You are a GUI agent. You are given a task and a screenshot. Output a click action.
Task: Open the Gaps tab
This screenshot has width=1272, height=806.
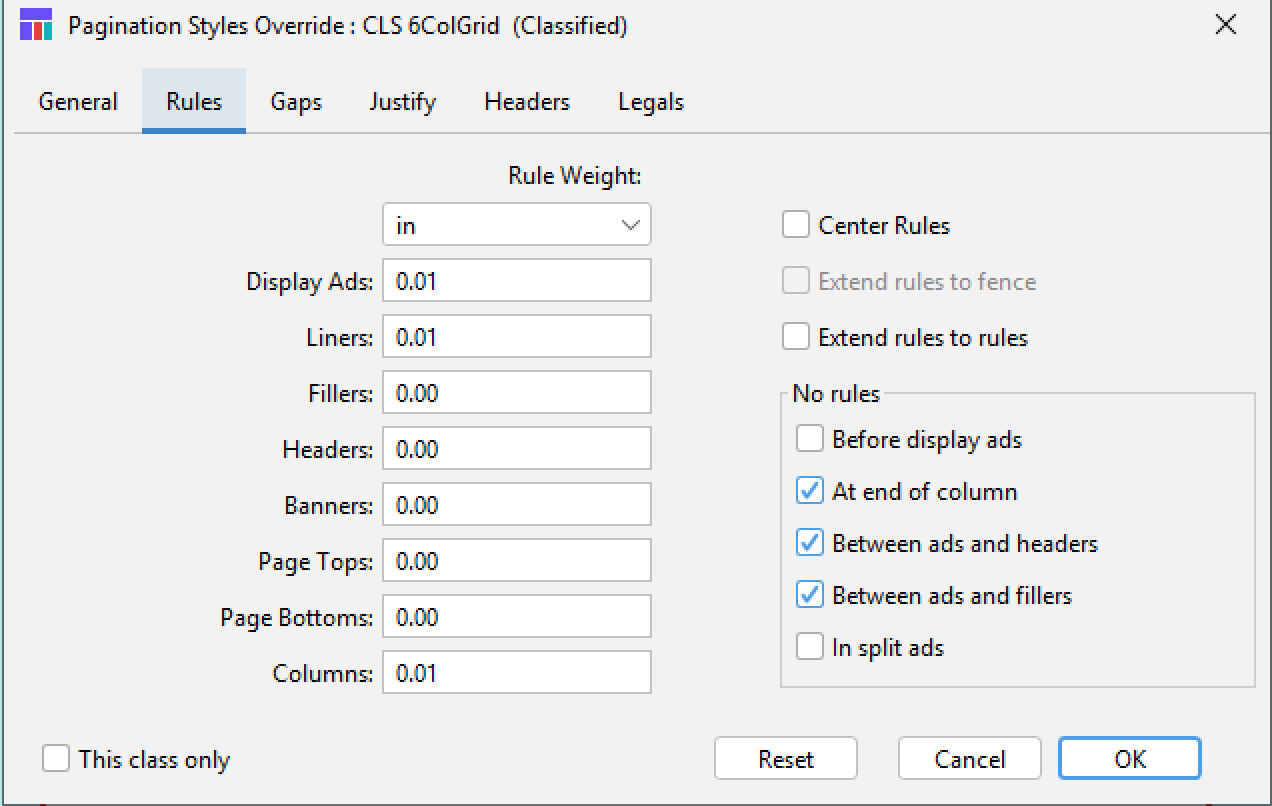(x=296, y=102)
